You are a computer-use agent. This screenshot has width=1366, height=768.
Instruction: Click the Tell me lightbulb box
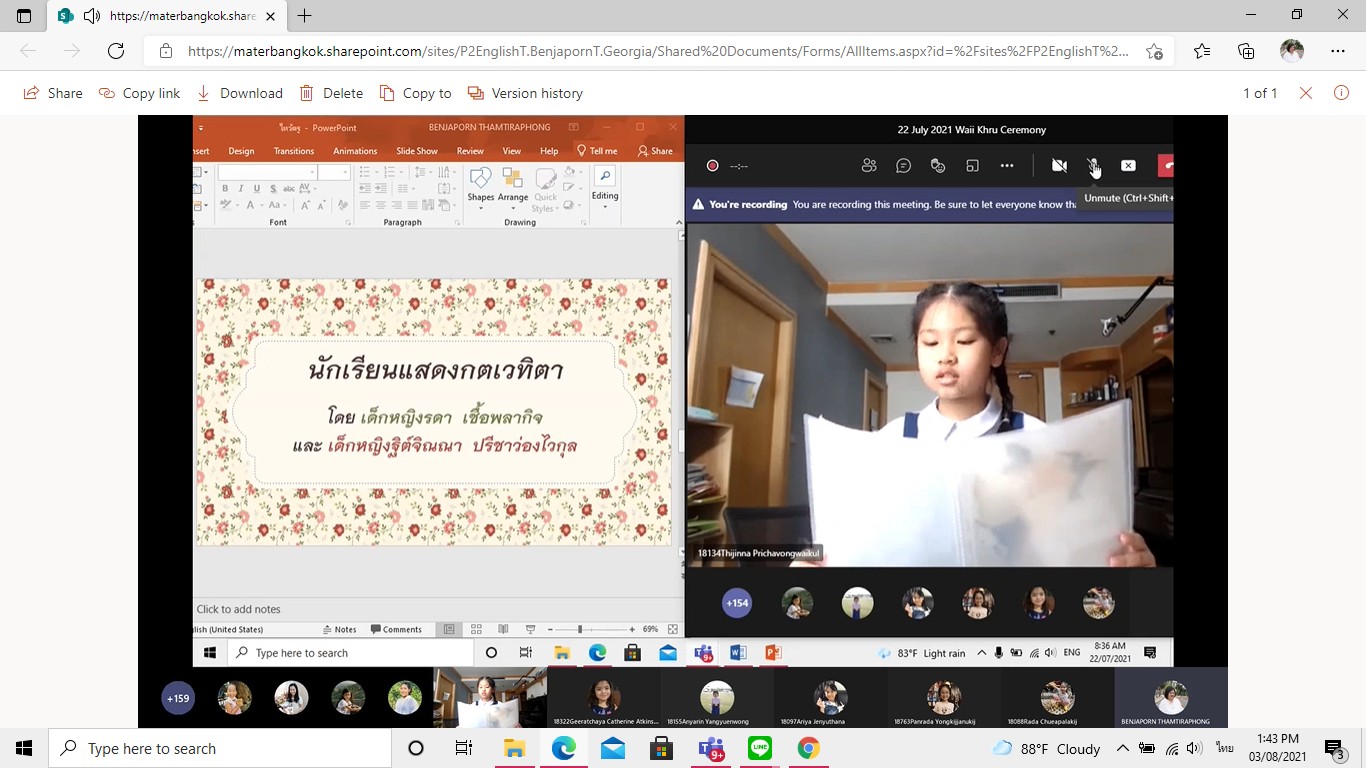coord(597,151)
